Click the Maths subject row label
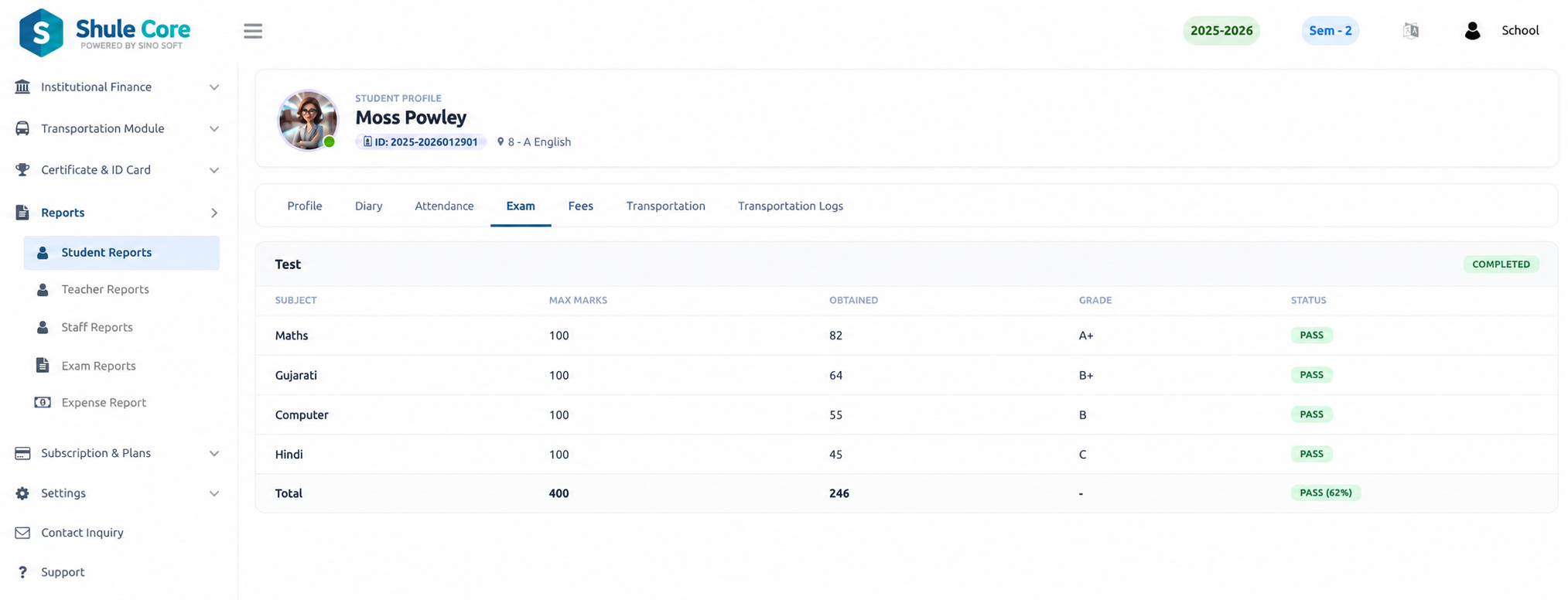Image resolution: width=1568 pixels, height=600 pixels. coord(292,336)
